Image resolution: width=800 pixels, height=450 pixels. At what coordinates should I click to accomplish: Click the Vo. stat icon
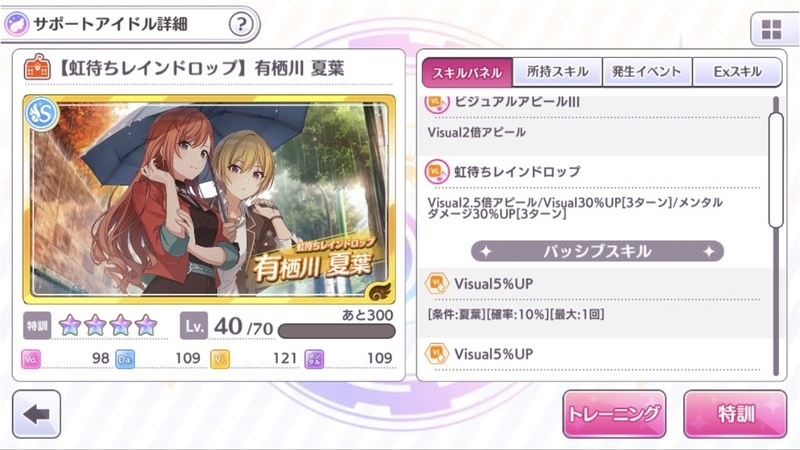(31, 359)
